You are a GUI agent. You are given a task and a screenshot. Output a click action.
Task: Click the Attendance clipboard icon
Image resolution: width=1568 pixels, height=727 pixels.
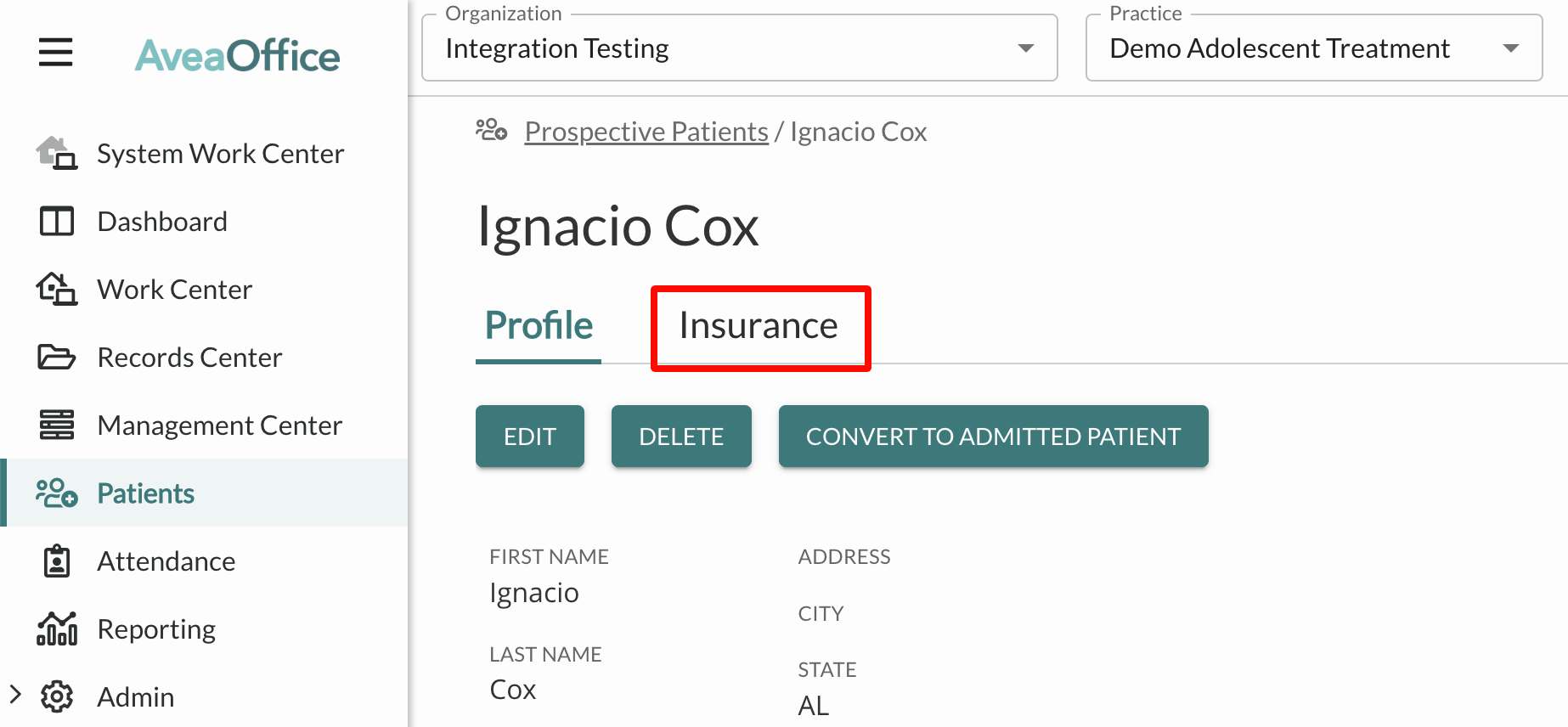point(57,561)
